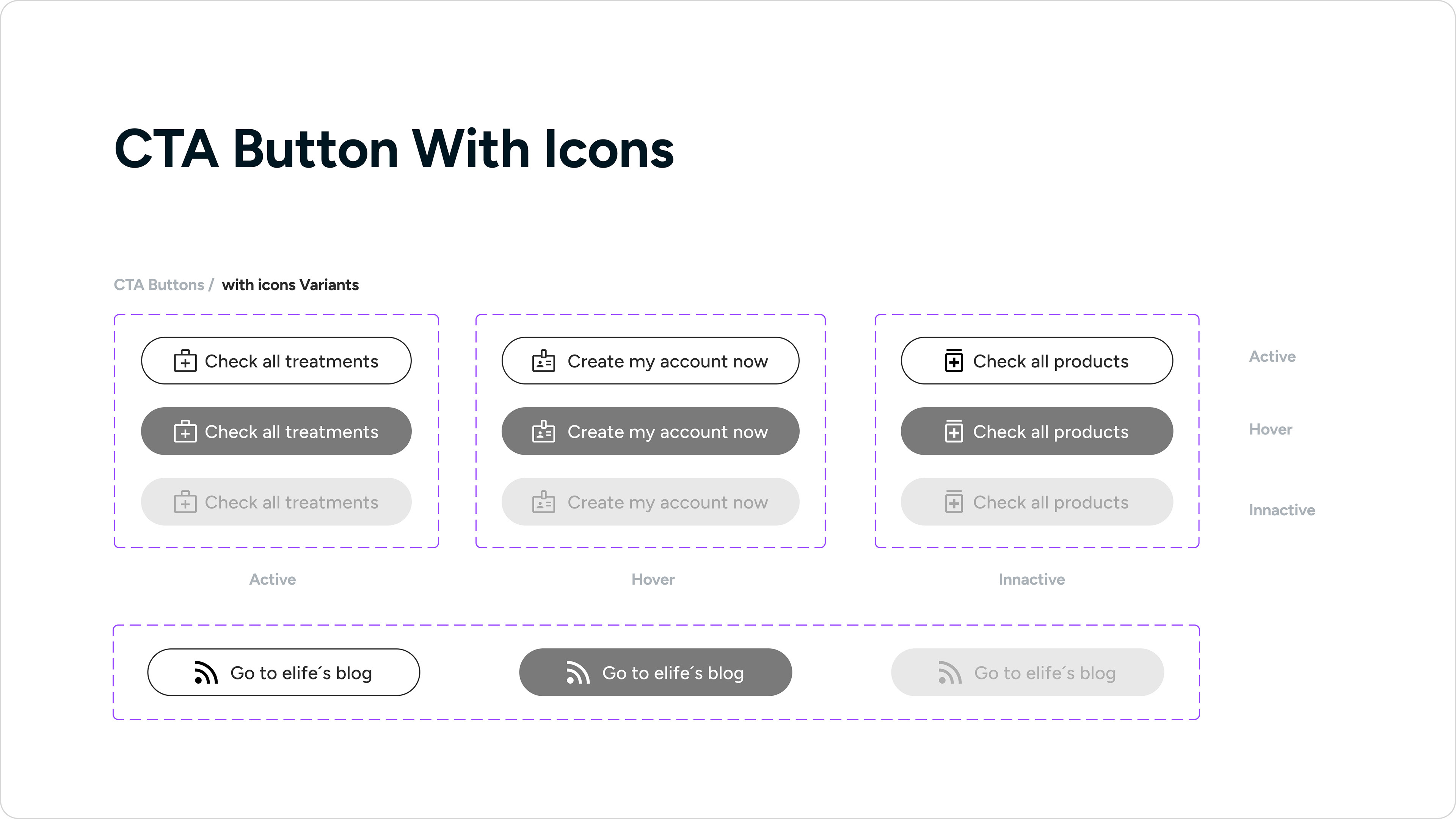The width and height of the screenshot is (1456, 819).
Task: Click the product box icon in dark products button
Action: point(954,431)
